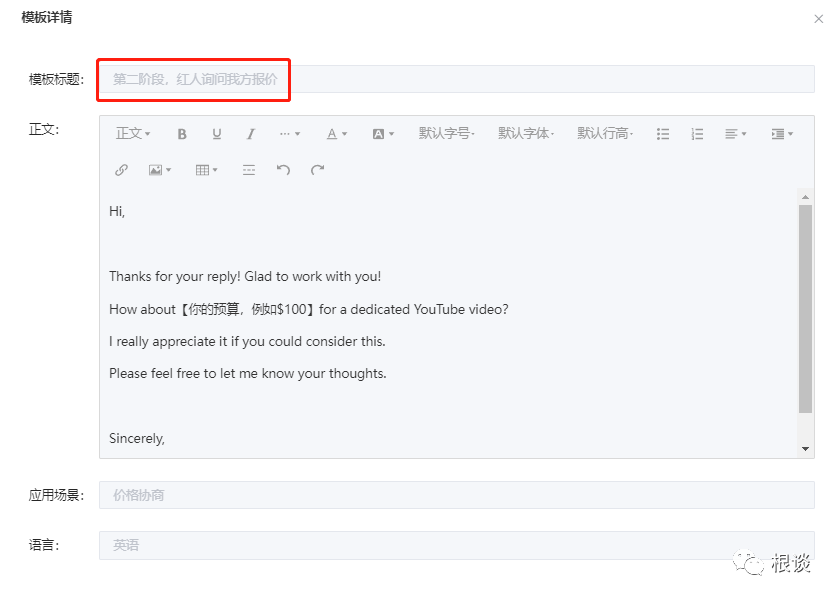Click the editor vertical scrollbar thumb

point(806,309)
